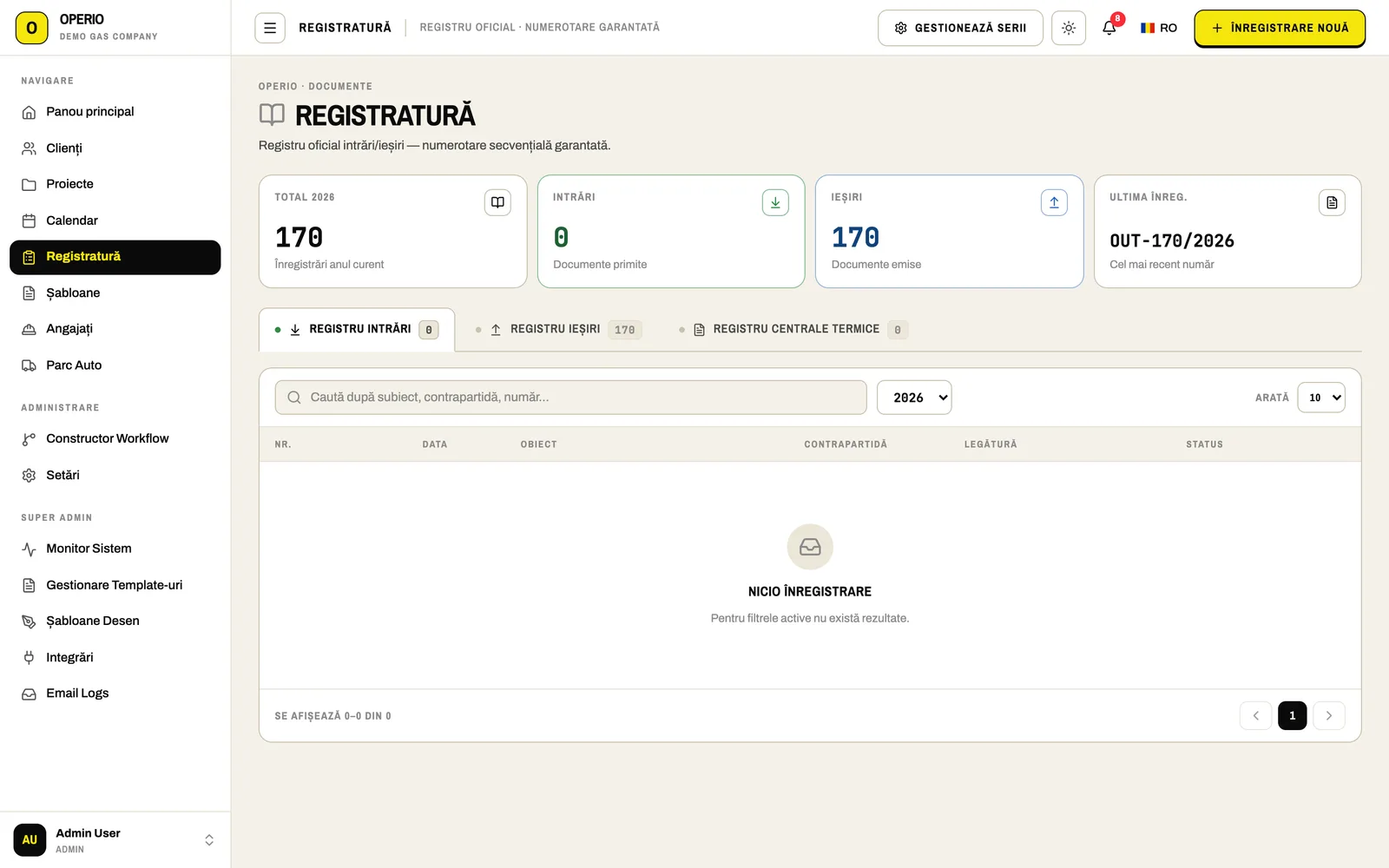The image size is (1389, 868).
Task: Click the CONTRAPARTIDĂ column header
Action: tap(846, 444)
